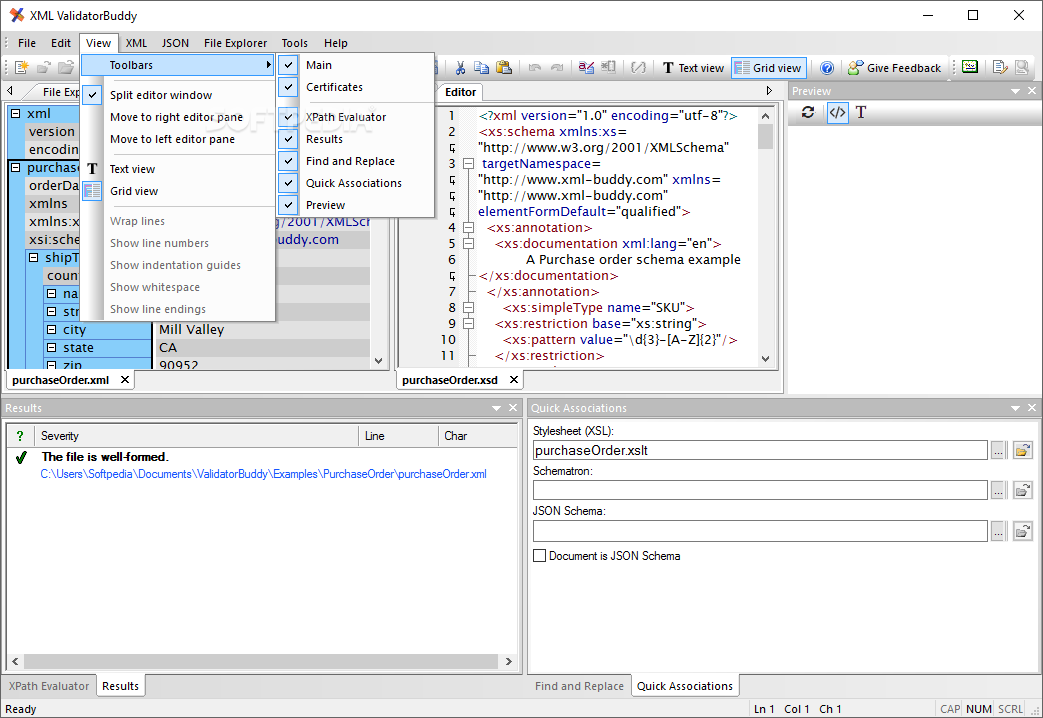Viewport: 1043px width, 718px height.
Task: Click the Refresh icon in Preview panel
Action: (x=808, y=112)
